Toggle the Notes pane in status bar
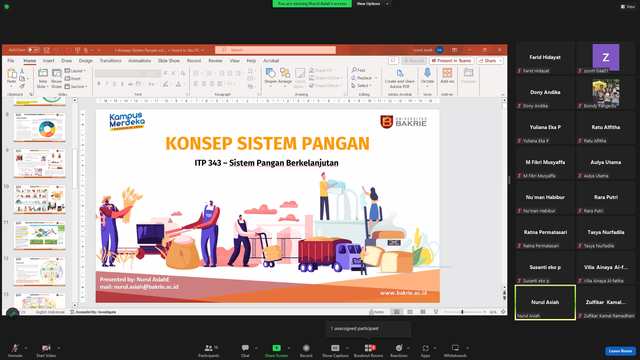The height and width of the screenshot is (360, 640). pyautogui.click(x=376, y=312)
